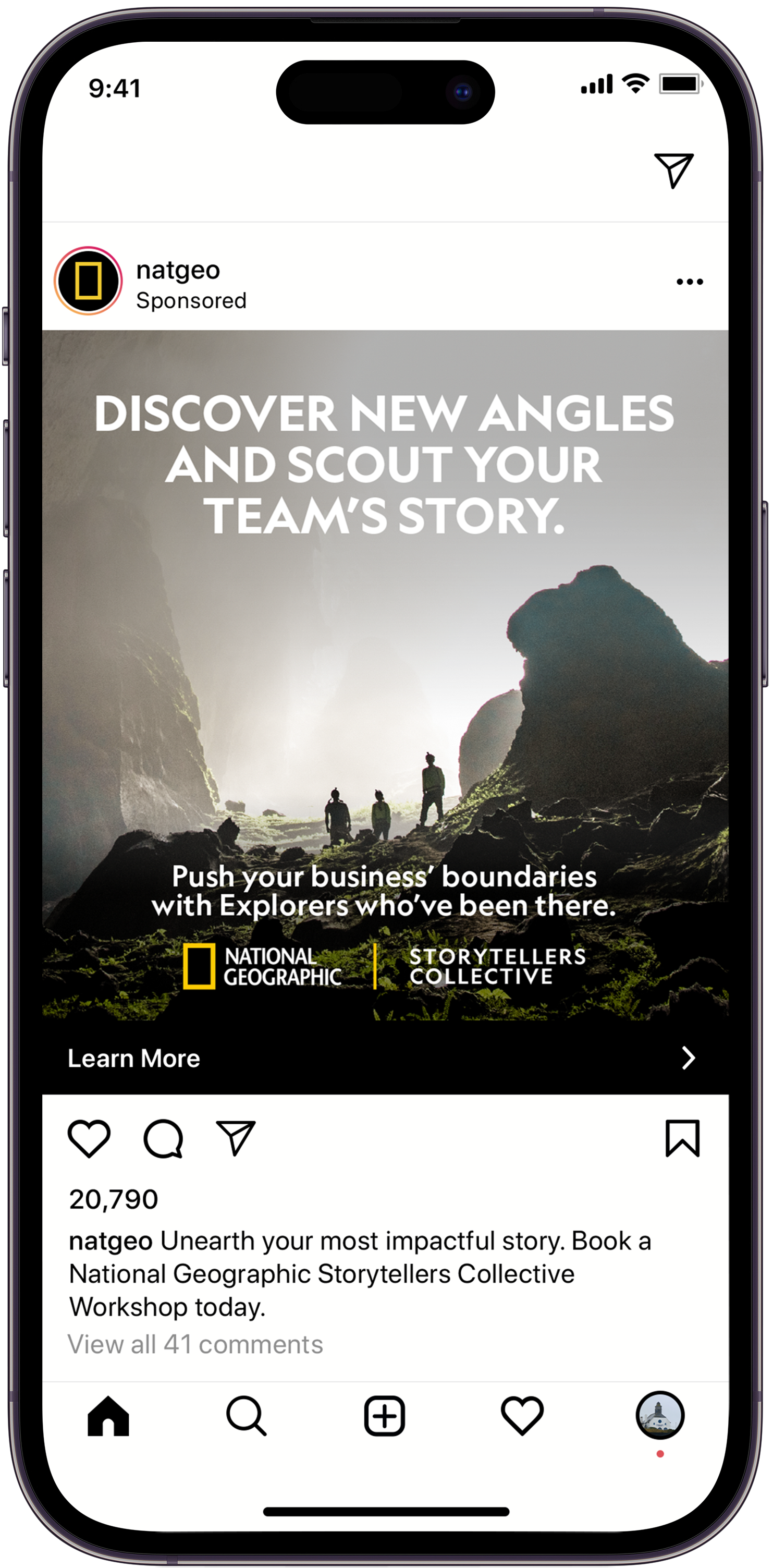Click the Sponsored label
This screenshot has width=773, height=1568.
click(191, 301)
